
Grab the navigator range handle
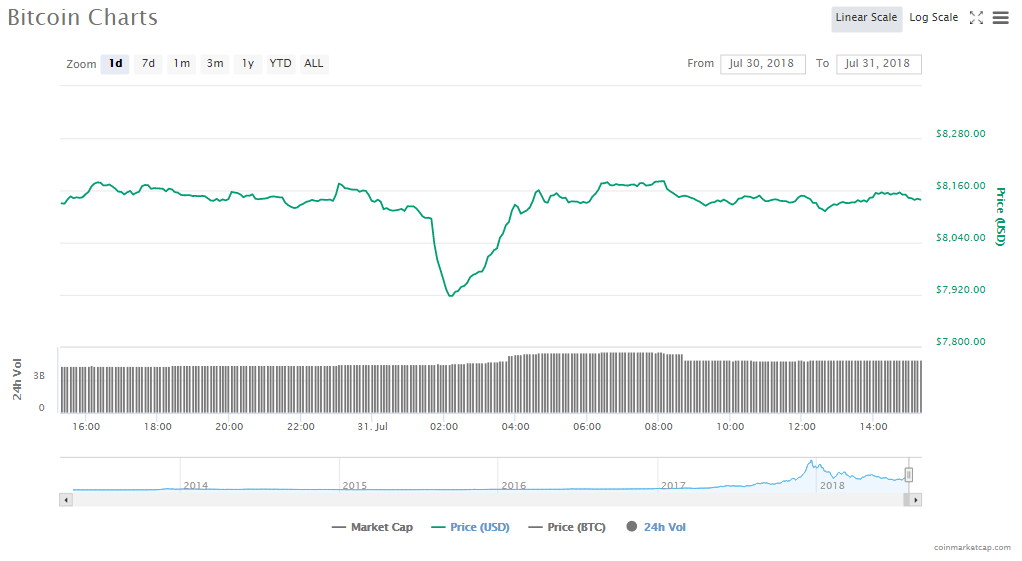tap(909, 474)
